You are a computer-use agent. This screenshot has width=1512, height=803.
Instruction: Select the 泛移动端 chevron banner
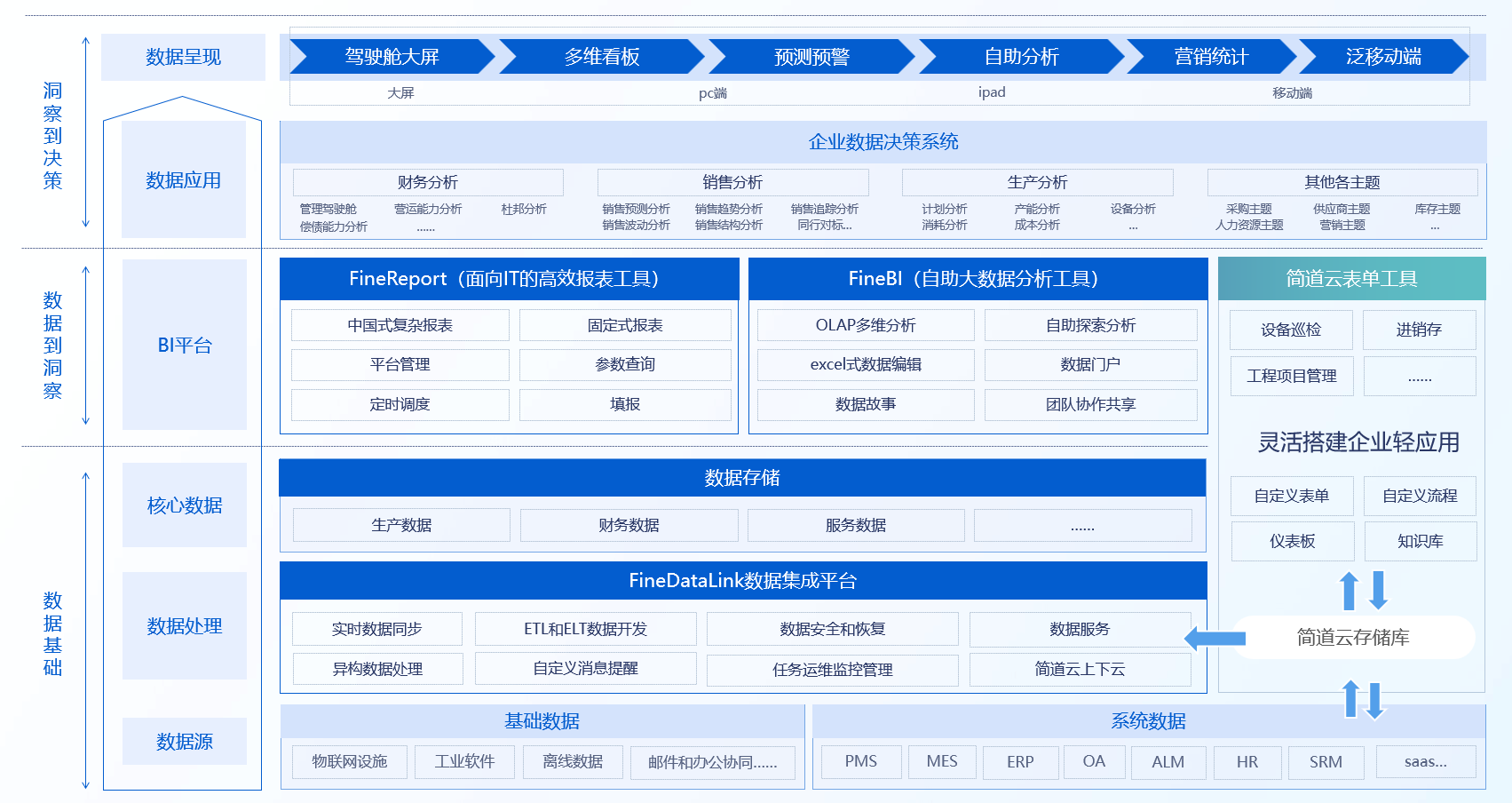(1383, 57)
